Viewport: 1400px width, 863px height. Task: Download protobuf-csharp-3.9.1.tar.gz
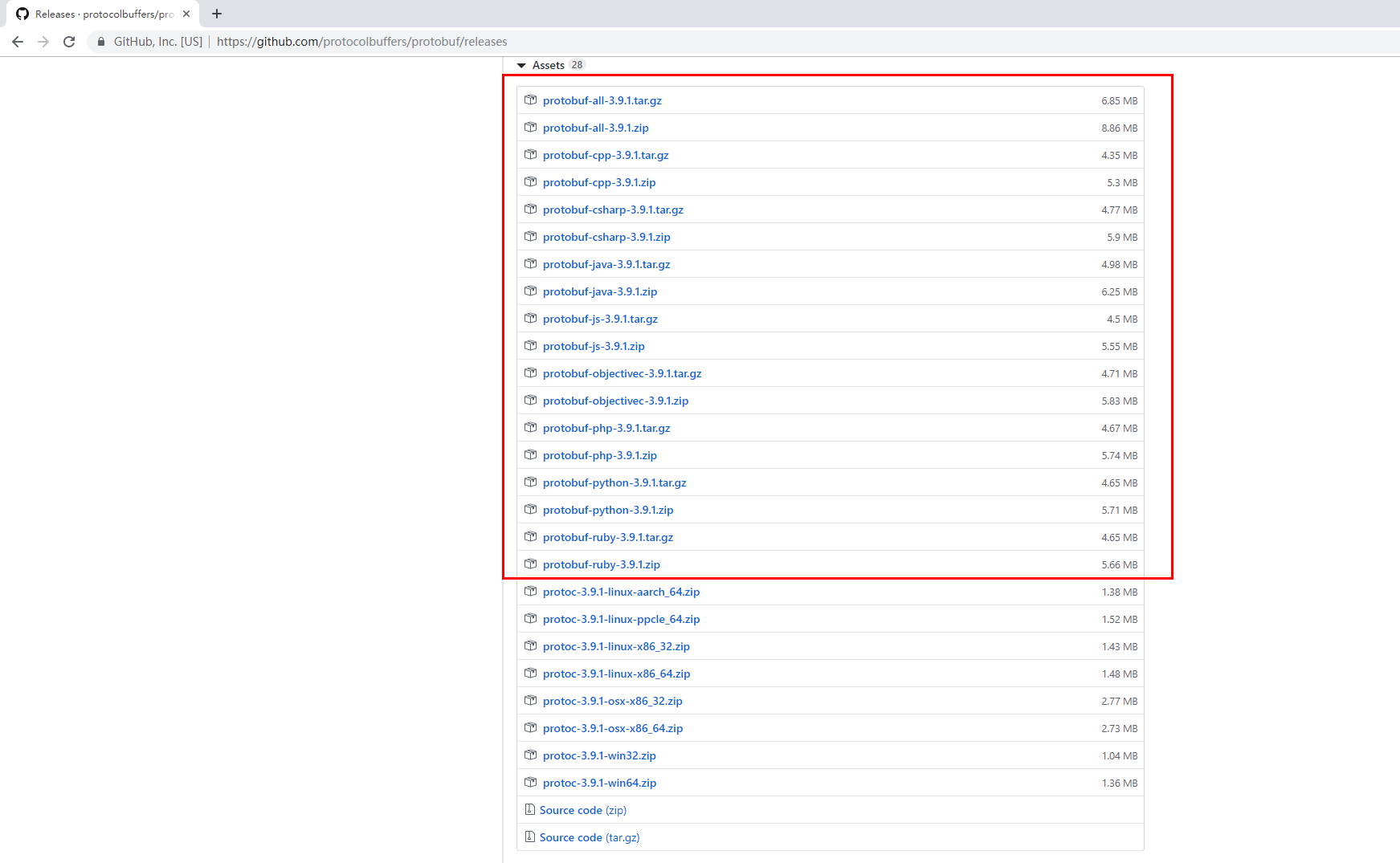tap(613, 210)
